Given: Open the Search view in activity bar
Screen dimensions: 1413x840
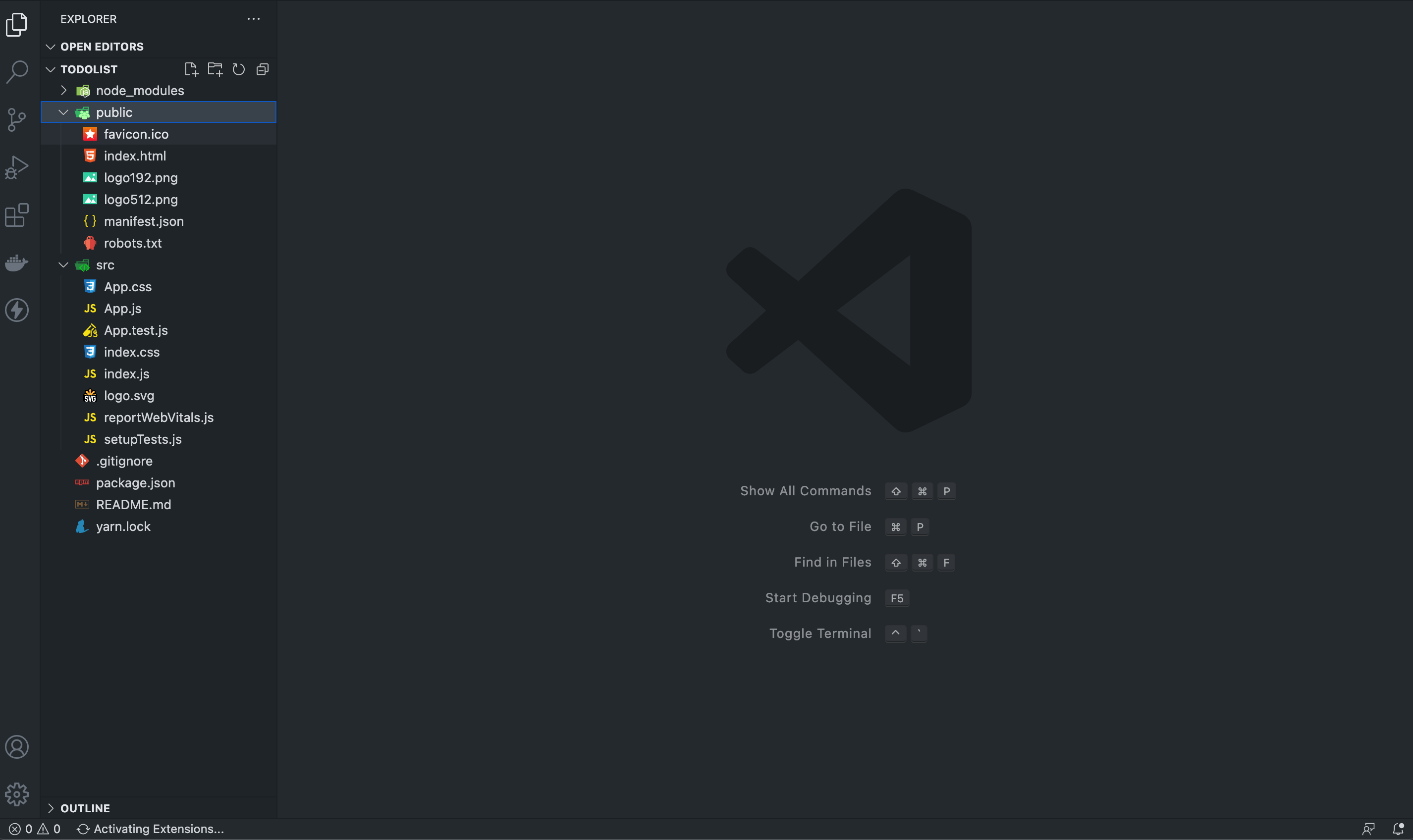Looking at the screenshot, I should (17, 72).
